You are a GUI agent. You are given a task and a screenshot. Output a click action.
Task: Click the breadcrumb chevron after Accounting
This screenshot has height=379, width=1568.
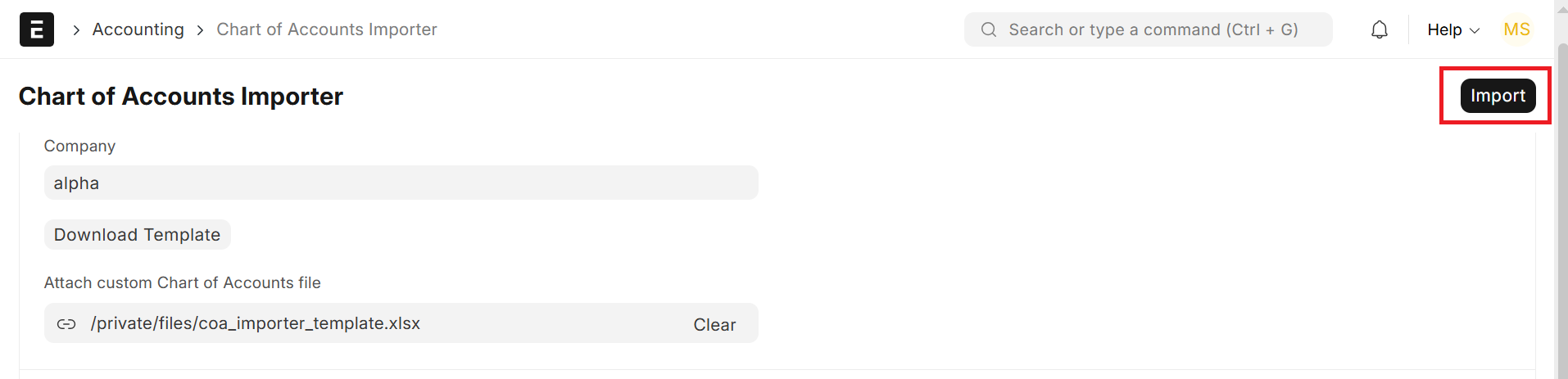(x=200, y=30)
